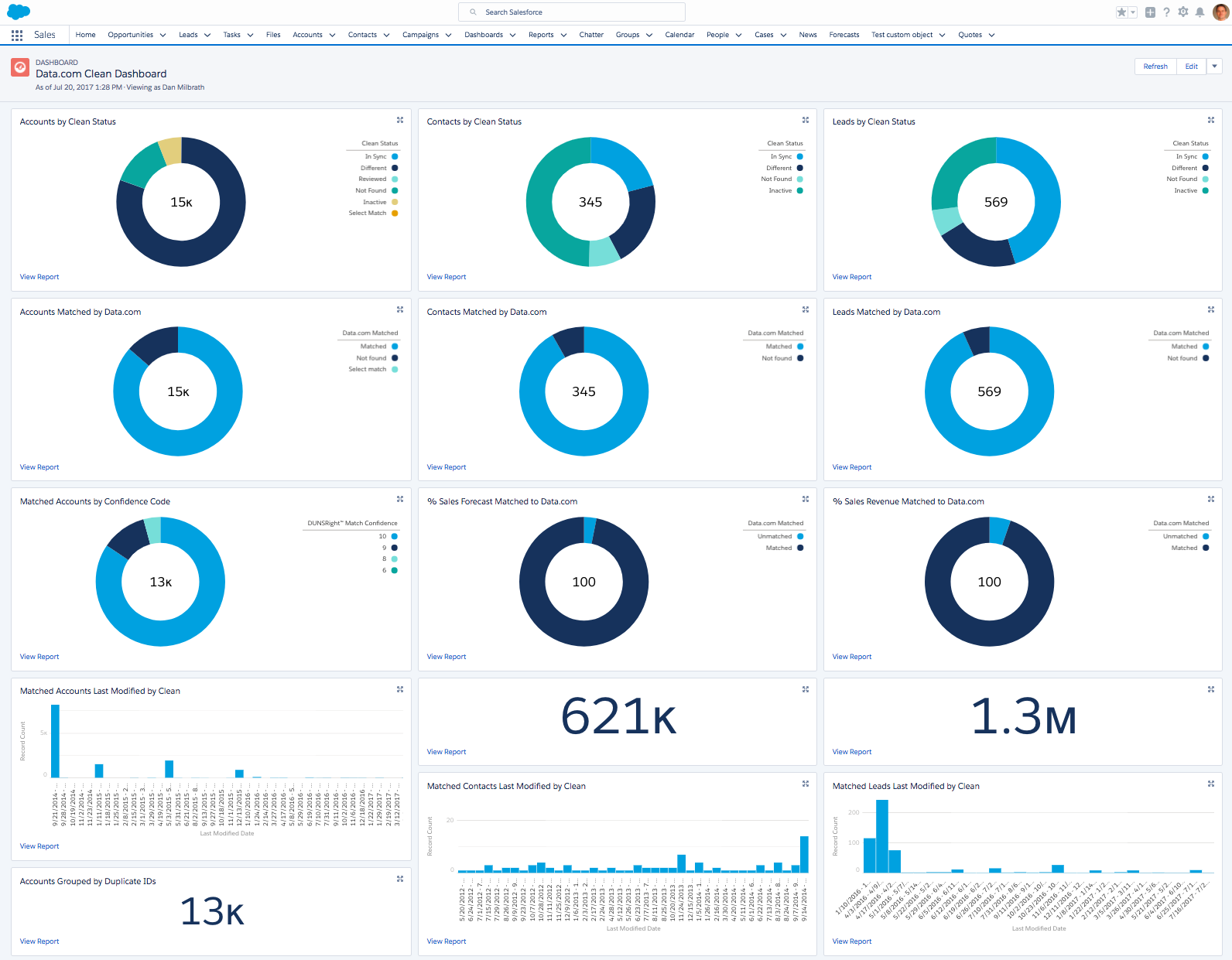This screenshot has height=960, width=1232.
Task: Click the Refresh button
Action: click(x=1155, y=67)
